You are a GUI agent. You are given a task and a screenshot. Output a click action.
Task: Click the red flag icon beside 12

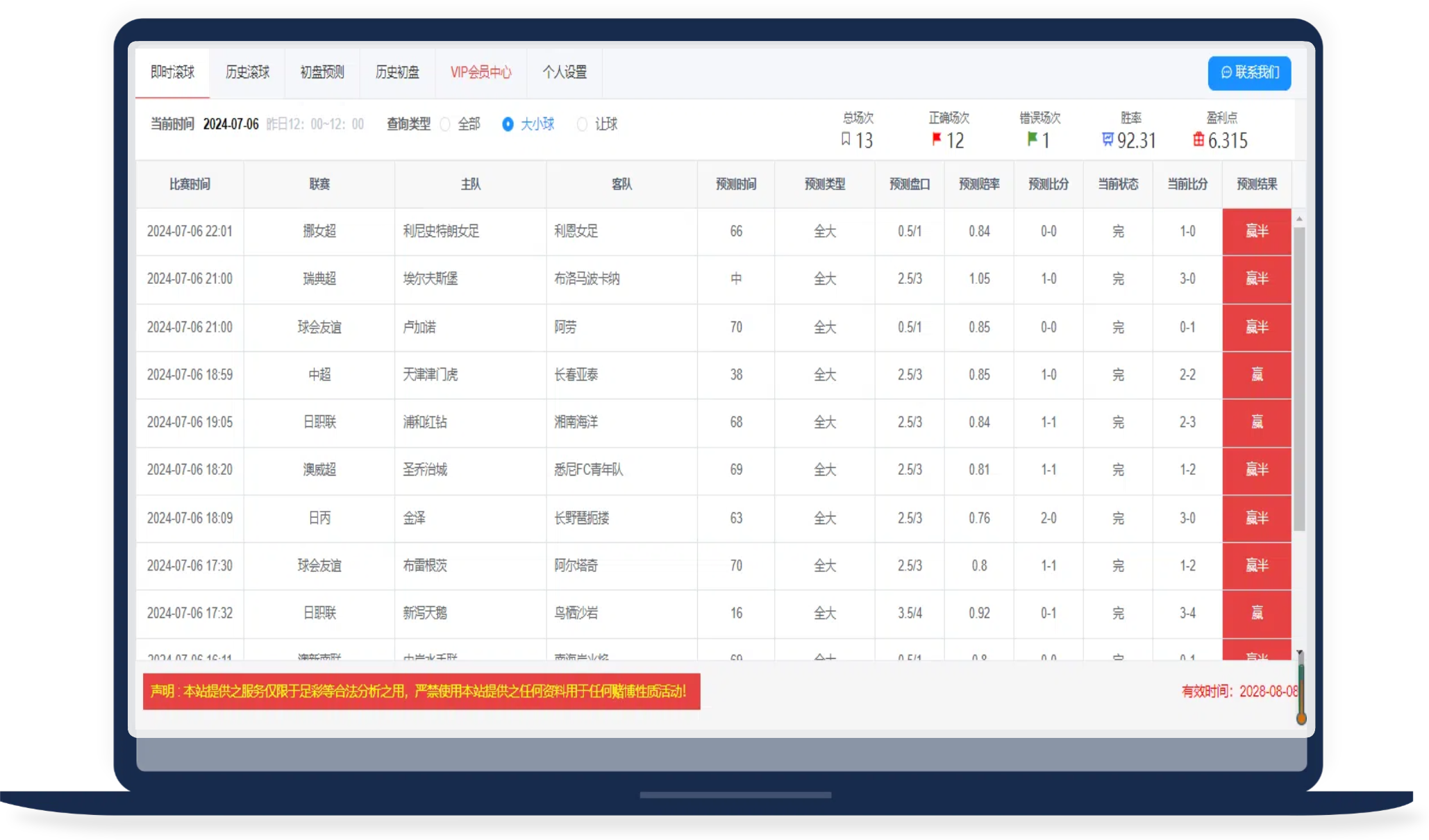[937, 140]
